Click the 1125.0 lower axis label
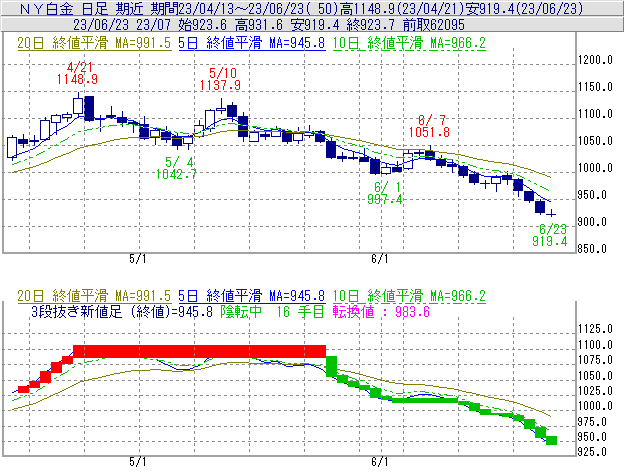The width and height of the screenshot is (624, 475). coord(595,329)
